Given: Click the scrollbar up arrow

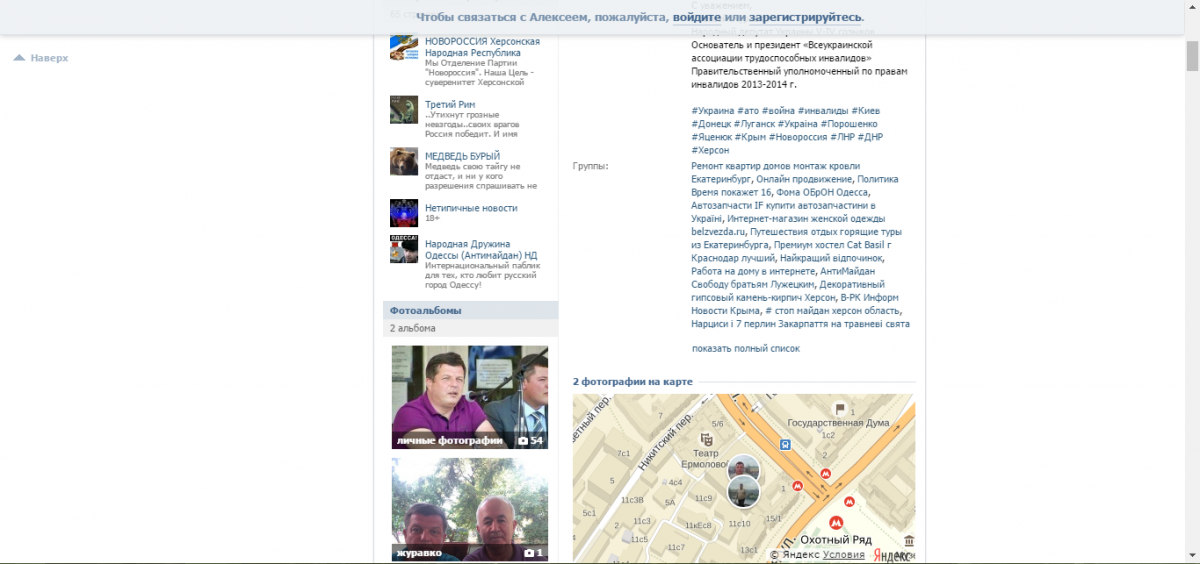Looking at the screenshot, I should coord(1191,8).
